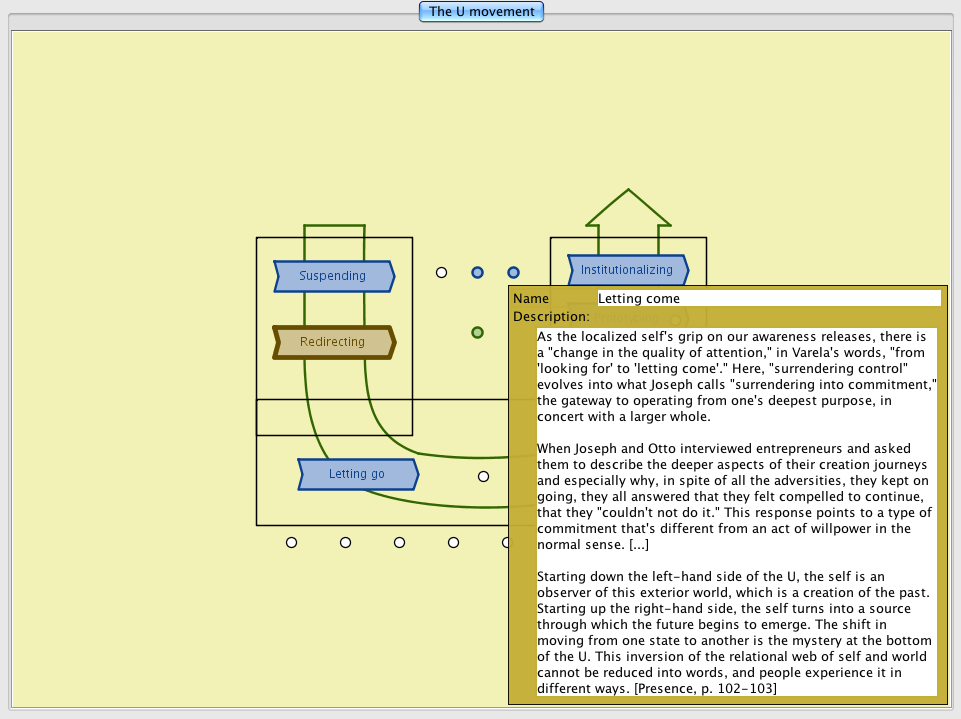The height and width of the screenshot is (719, 961).
Task: Click the Name field containing Letting come
Action: 768,298
